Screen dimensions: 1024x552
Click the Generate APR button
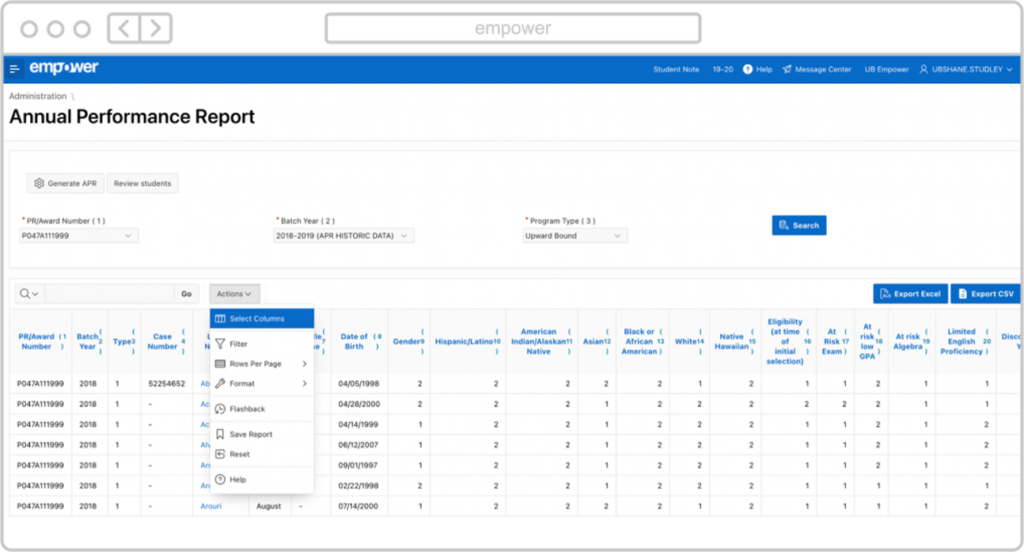(65, 183)
